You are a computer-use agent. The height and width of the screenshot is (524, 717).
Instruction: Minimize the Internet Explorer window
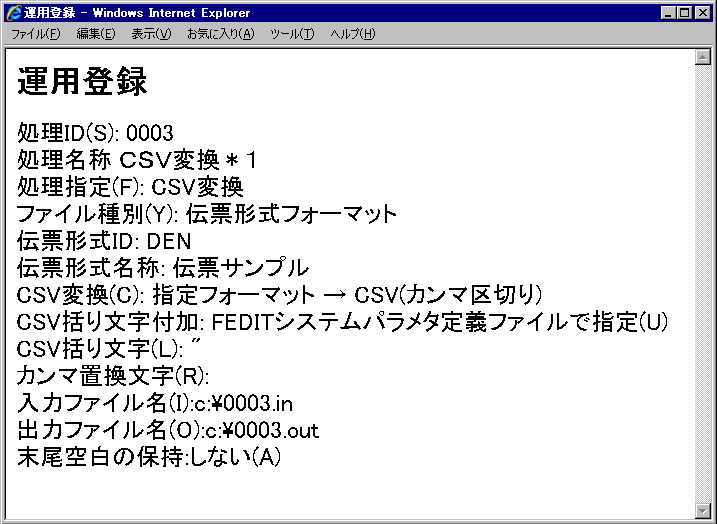668,13
